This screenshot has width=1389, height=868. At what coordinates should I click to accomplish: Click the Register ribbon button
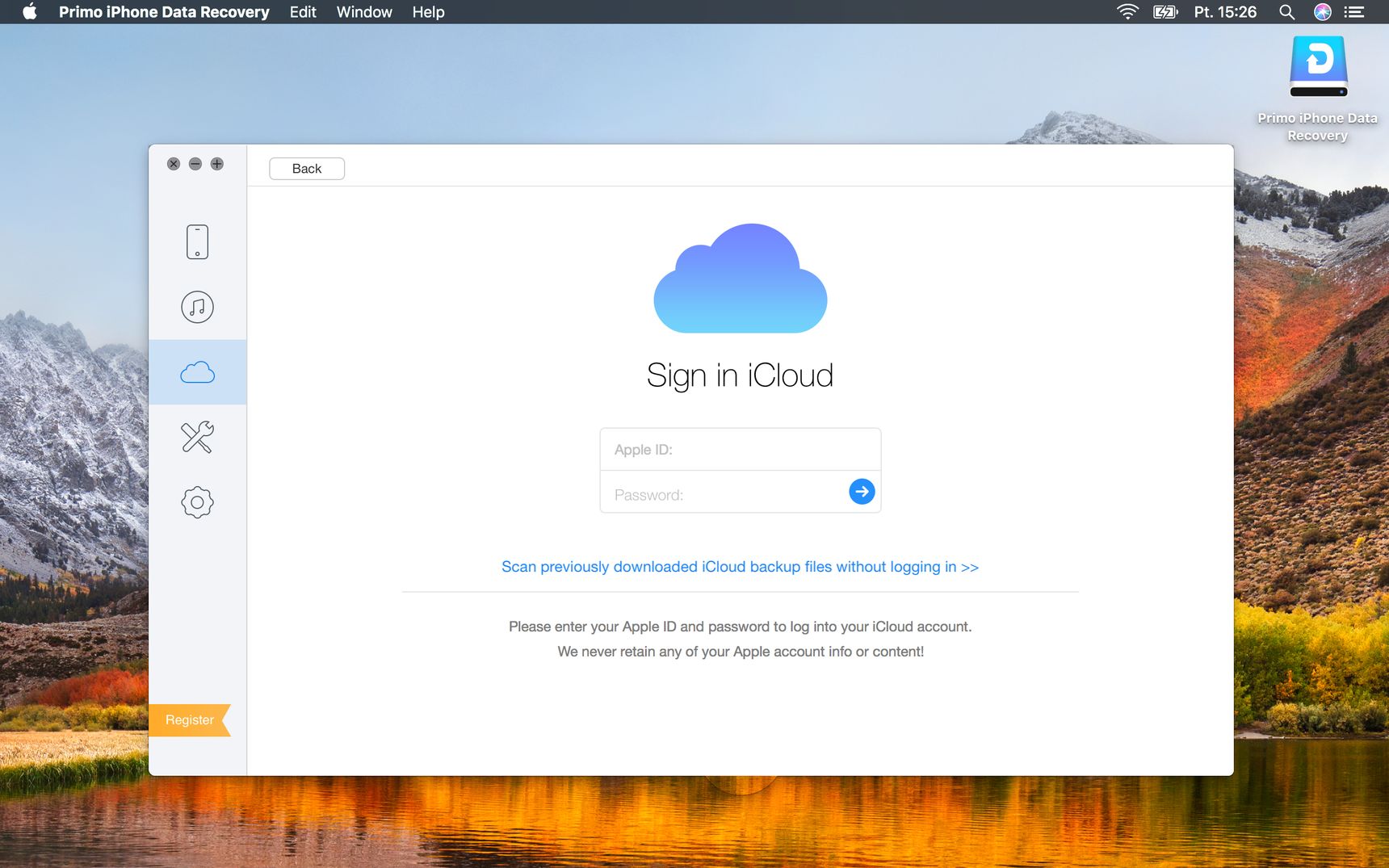tap(190, 720)
